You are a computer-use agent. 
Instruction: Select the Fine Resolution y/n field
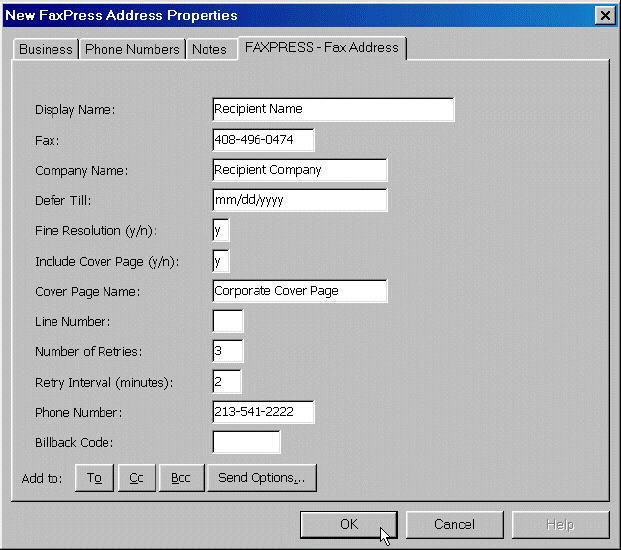[221, 231]
